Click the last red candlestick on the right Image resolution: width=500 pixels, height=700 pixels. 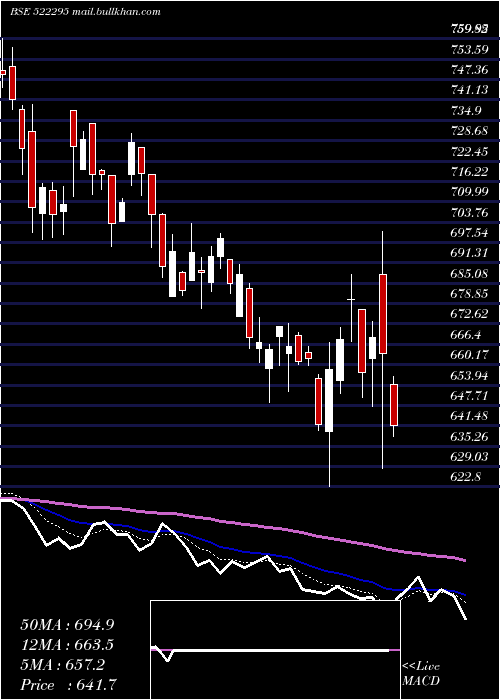394,404
